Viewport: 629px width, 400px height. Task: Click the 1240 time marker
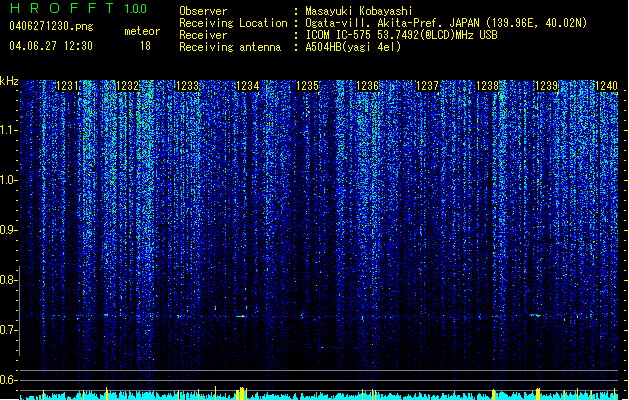click(606, 86)
